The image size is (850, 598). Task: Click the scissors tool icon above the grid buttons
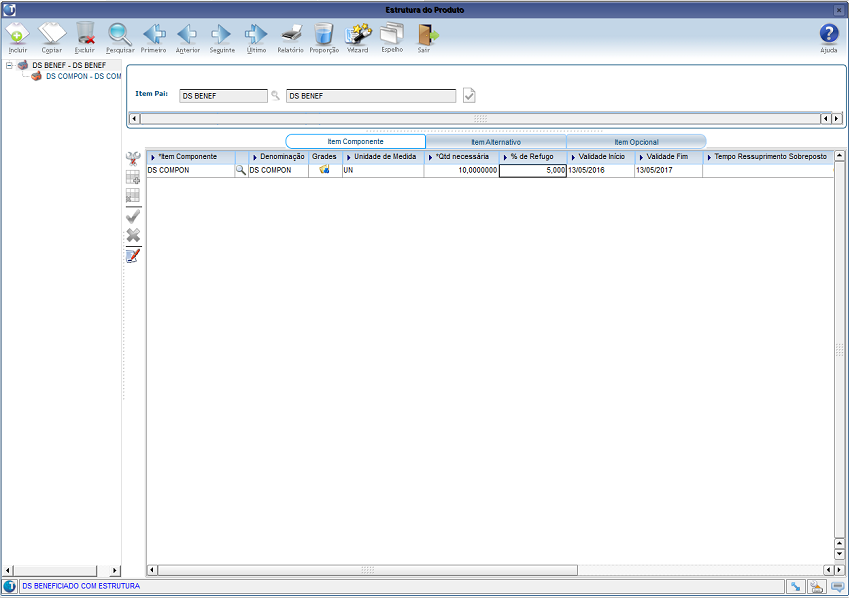(133, 158)
